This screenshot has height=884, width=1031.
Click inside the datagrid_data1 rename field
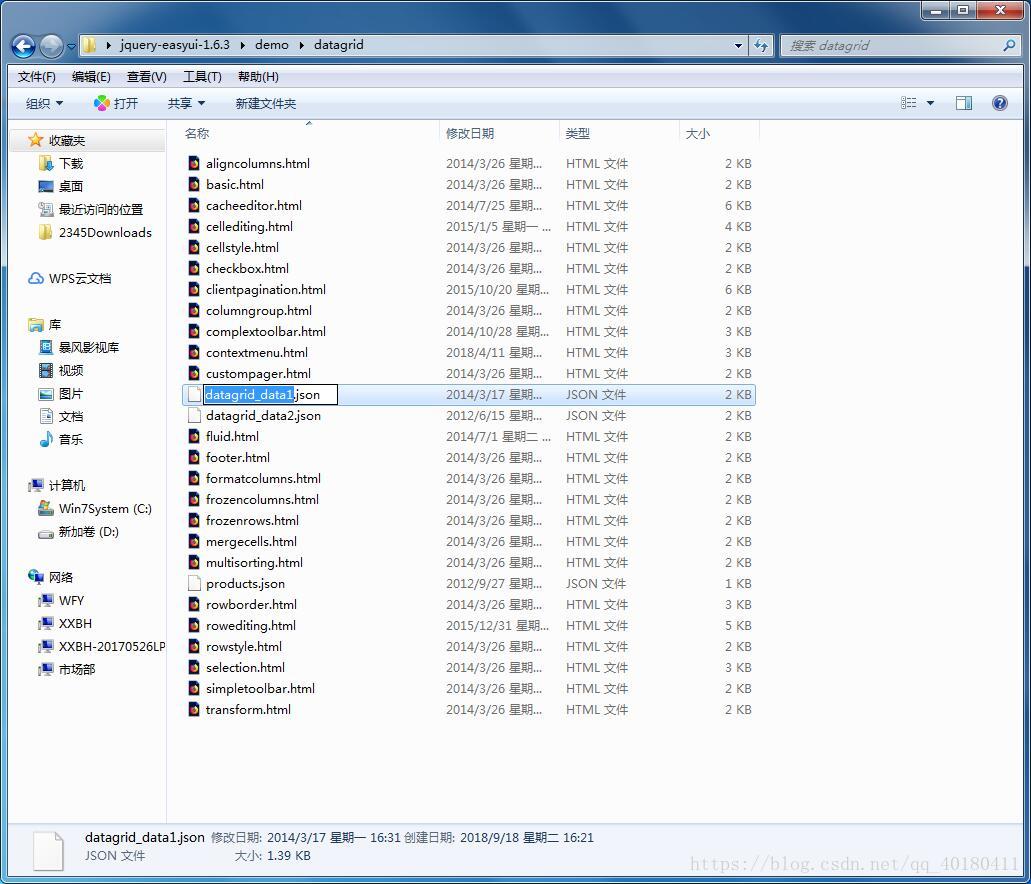270,395
